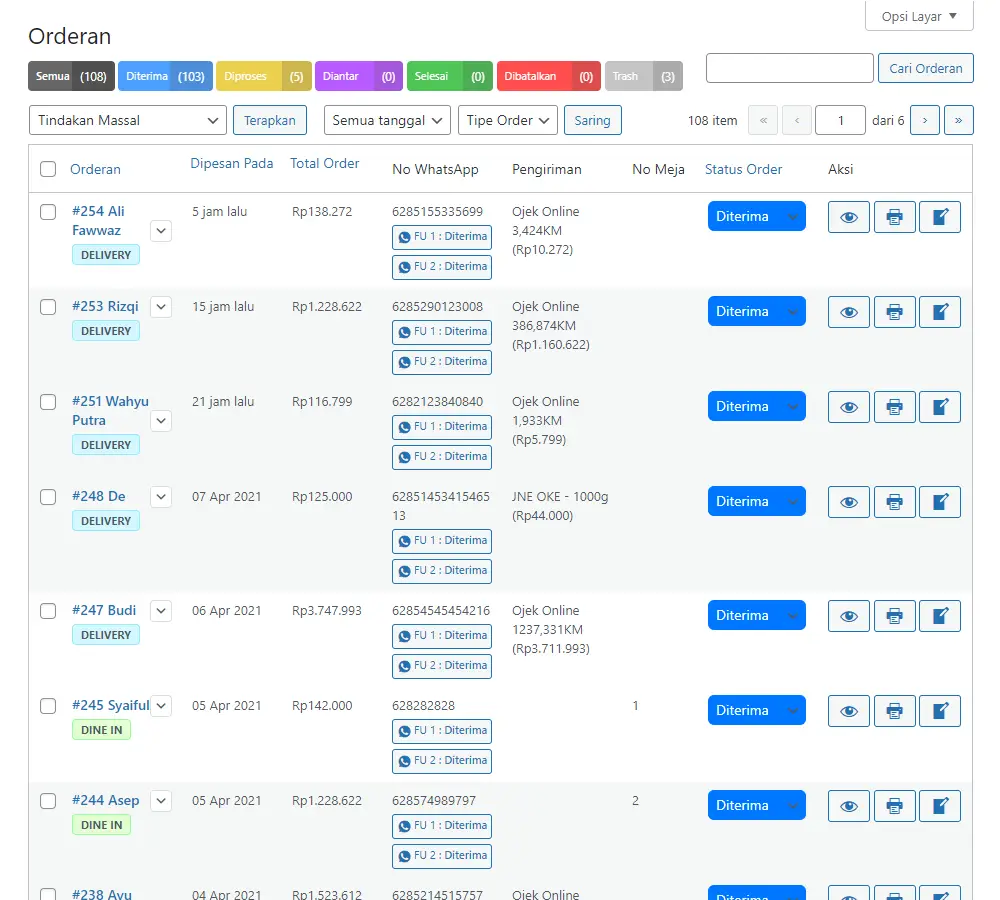Expand details chevron for #245 Syaiful
The image size is (1000, 900).
(x=161, y=706)
